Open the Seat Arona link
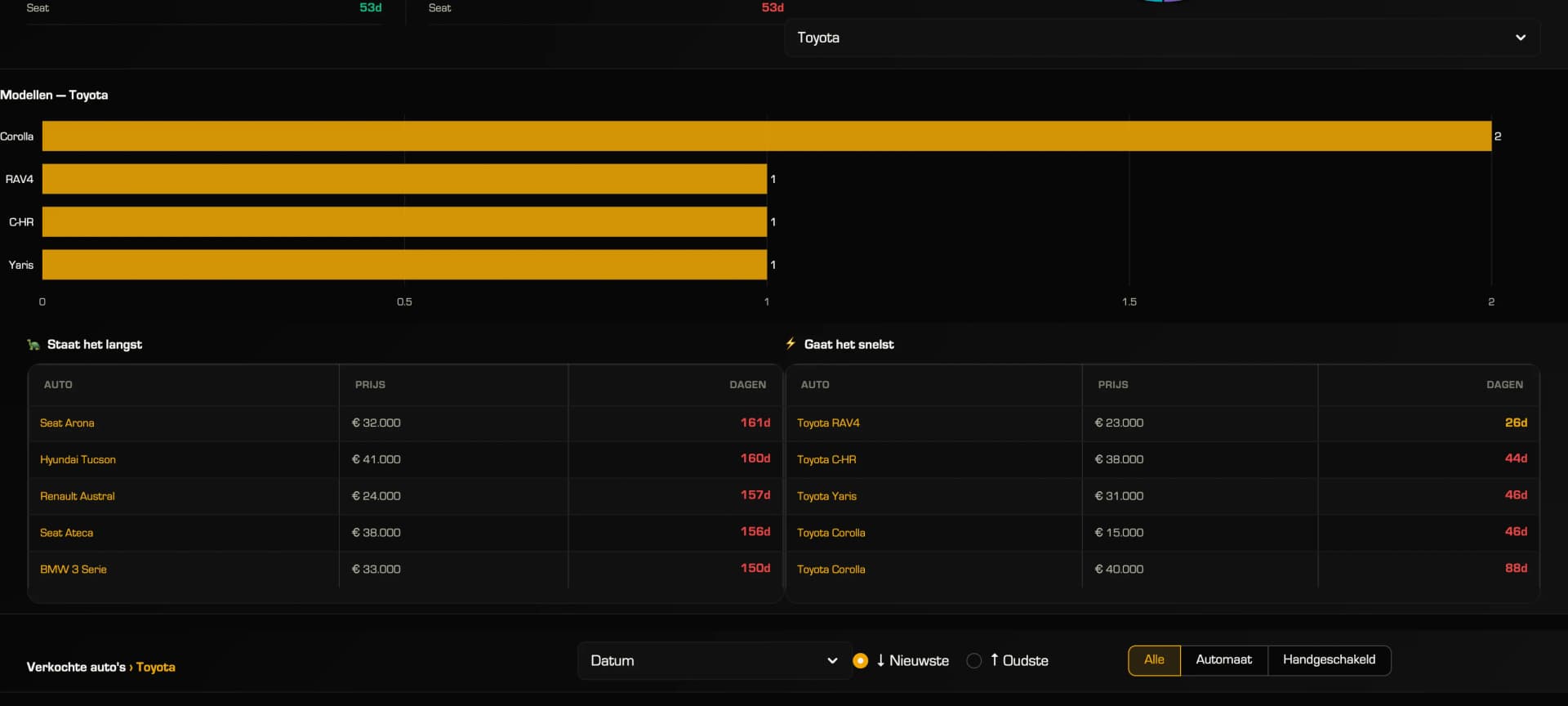Screen dimensions: 1568x706 tap(67, 423)
